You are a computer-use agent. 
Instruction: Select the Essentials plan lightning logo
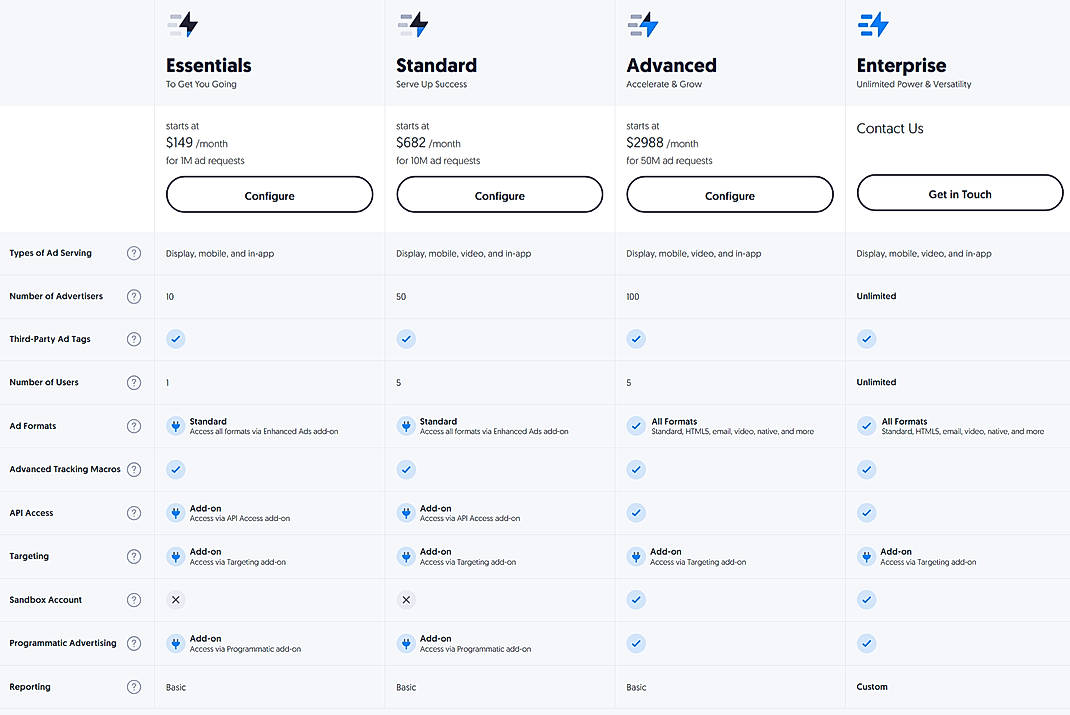click(x=182, y=23)
